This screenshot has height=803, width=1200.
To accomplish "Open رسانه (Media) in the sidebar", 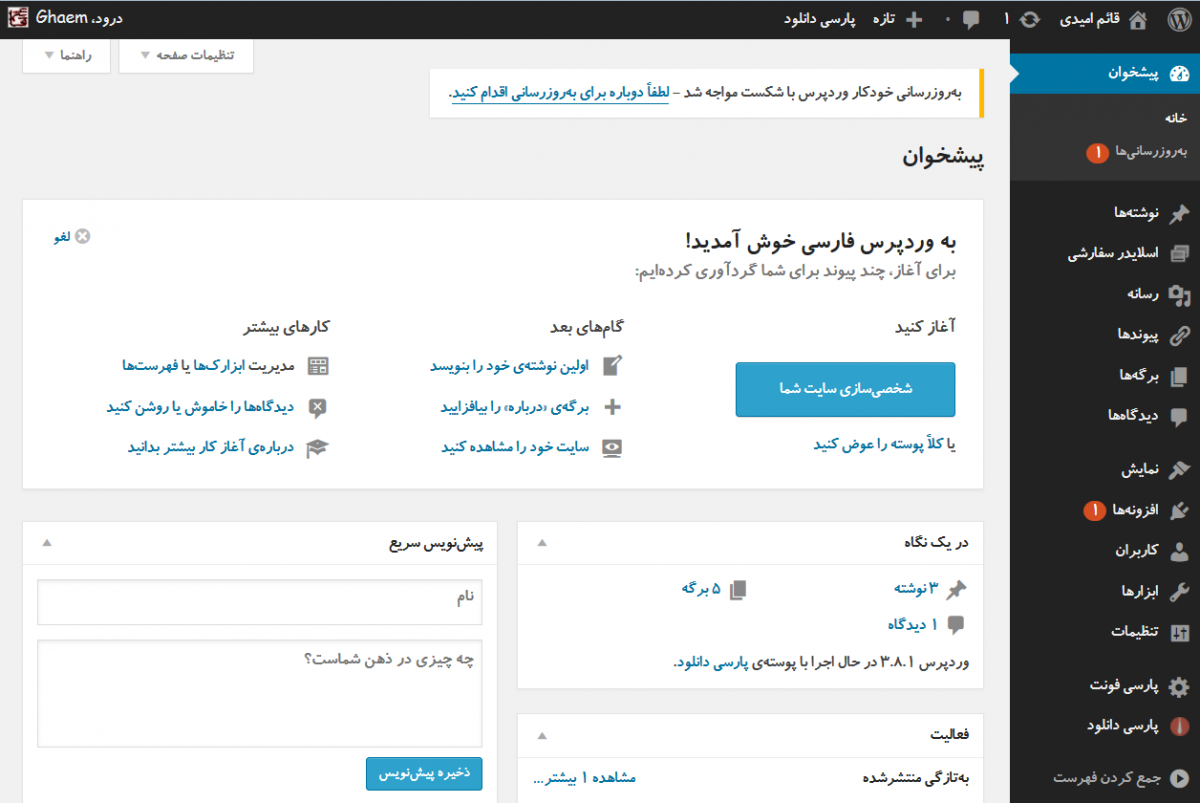I will click(1143, 294).
